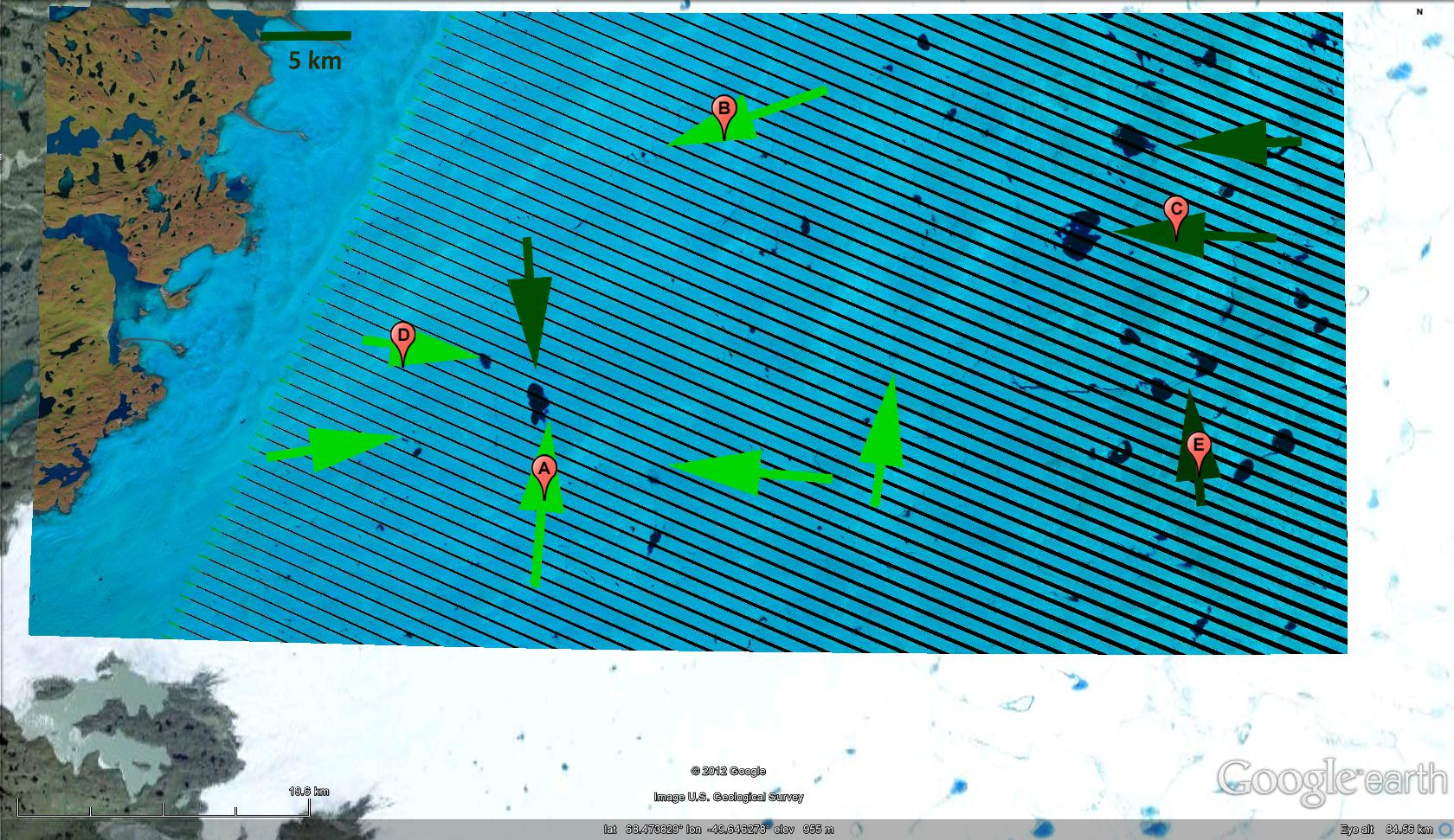1454x840 pixels.
Task: Click the large dark lake left of placemark C
Action: [1078, 234]
